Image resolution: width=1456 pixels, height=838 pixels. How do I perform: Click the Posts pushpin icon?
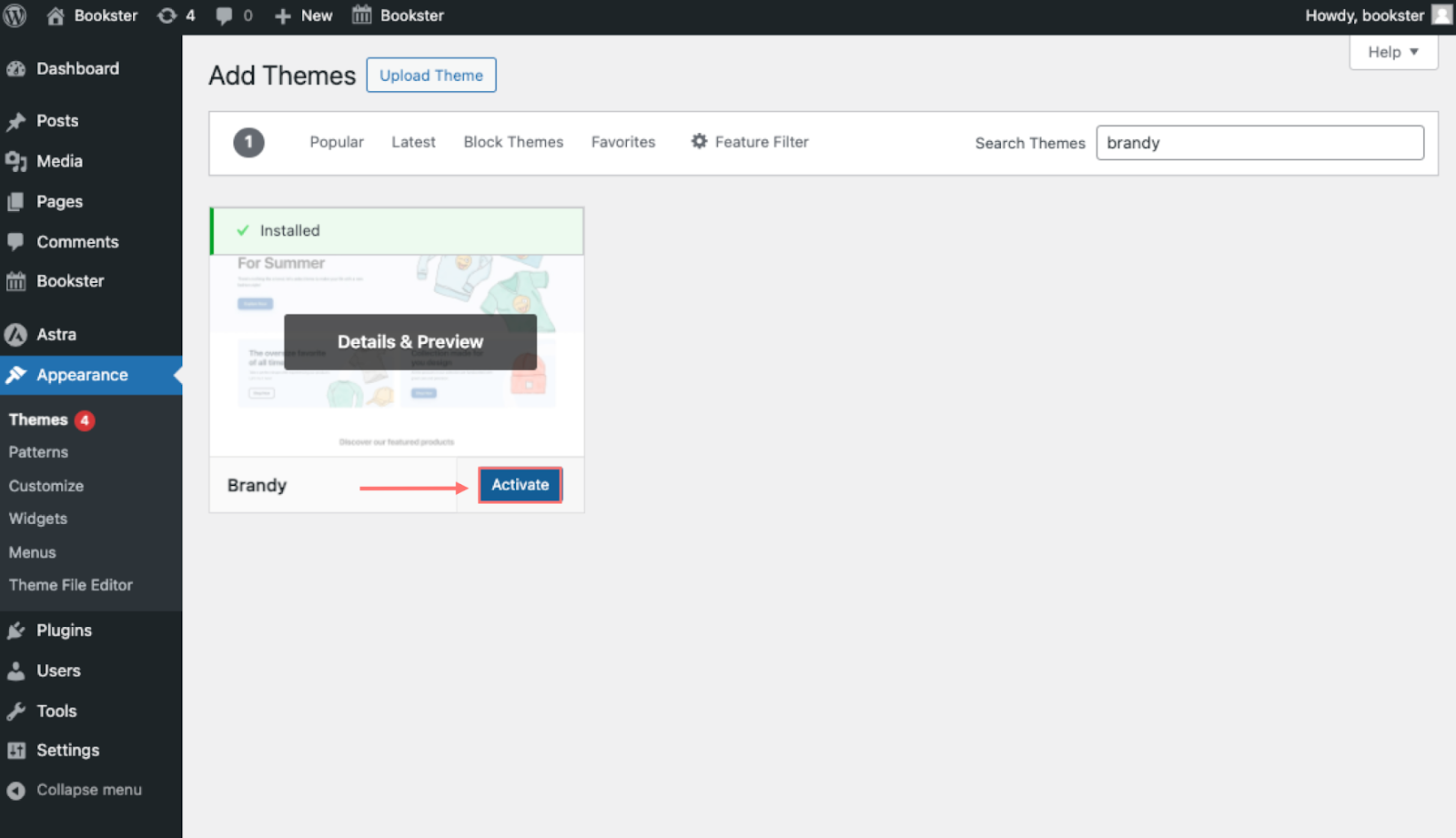15,121
